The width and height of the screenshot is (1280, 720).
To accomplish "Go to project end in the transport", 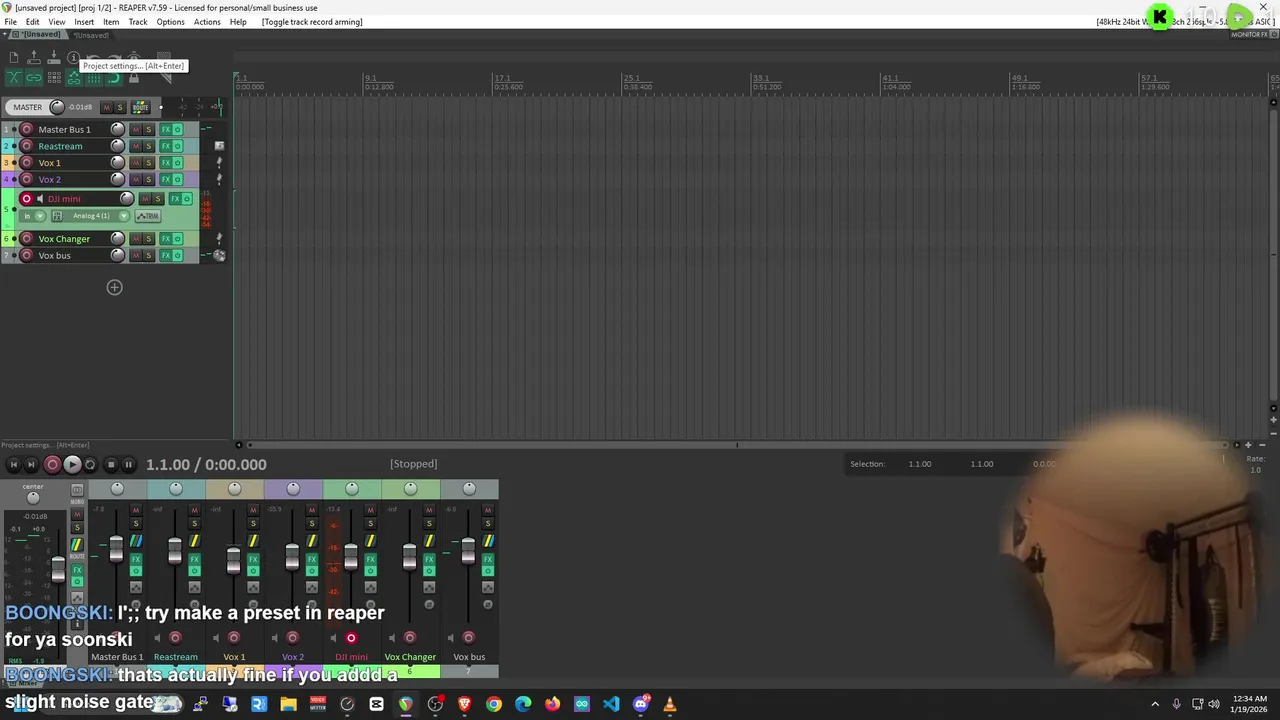I will click(31, 464).
